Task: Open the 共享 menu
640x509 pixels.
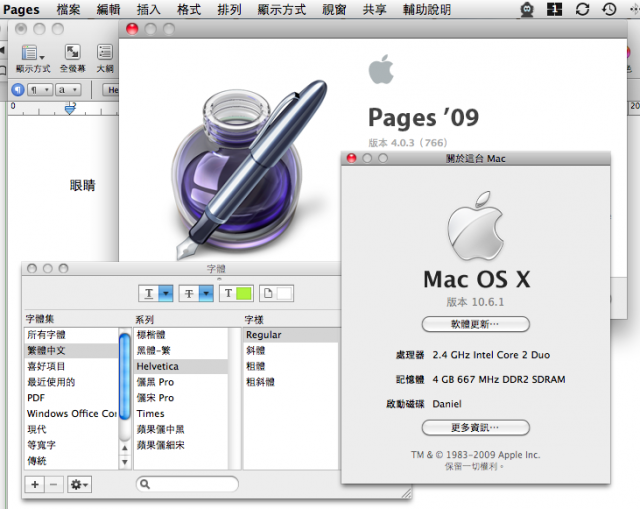Action: 375,9
